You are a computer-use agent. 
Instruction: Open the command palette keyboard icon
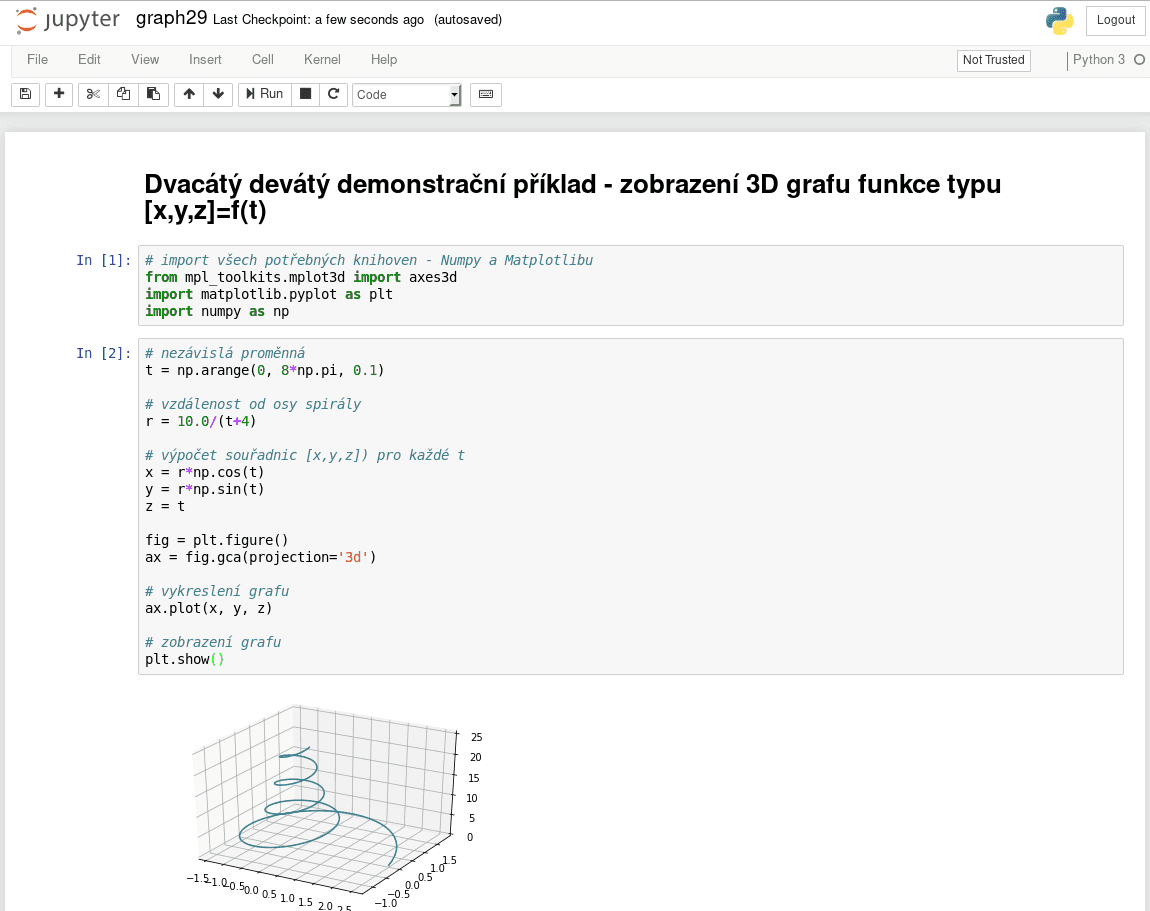tap(486, 95)
